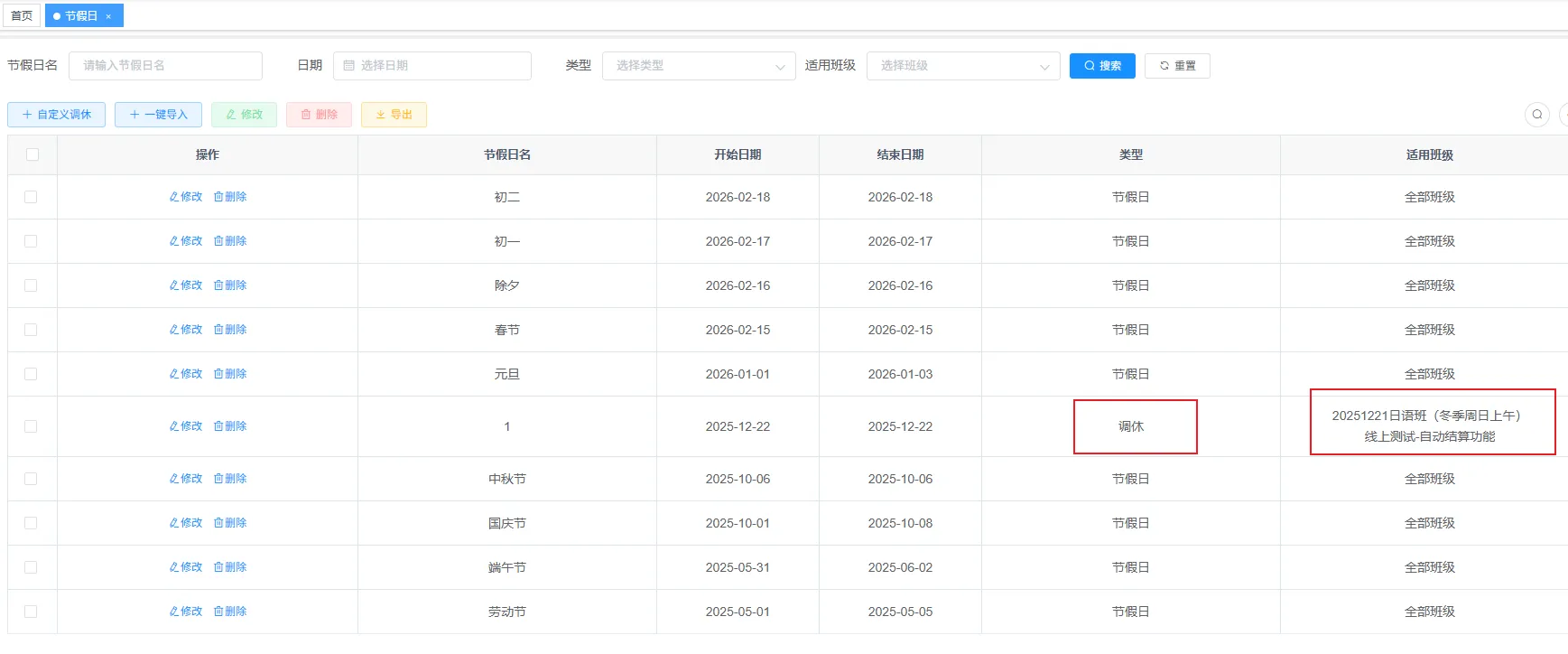
Task: Click 删除 in the 调休 row
Action: click(230, 426)
